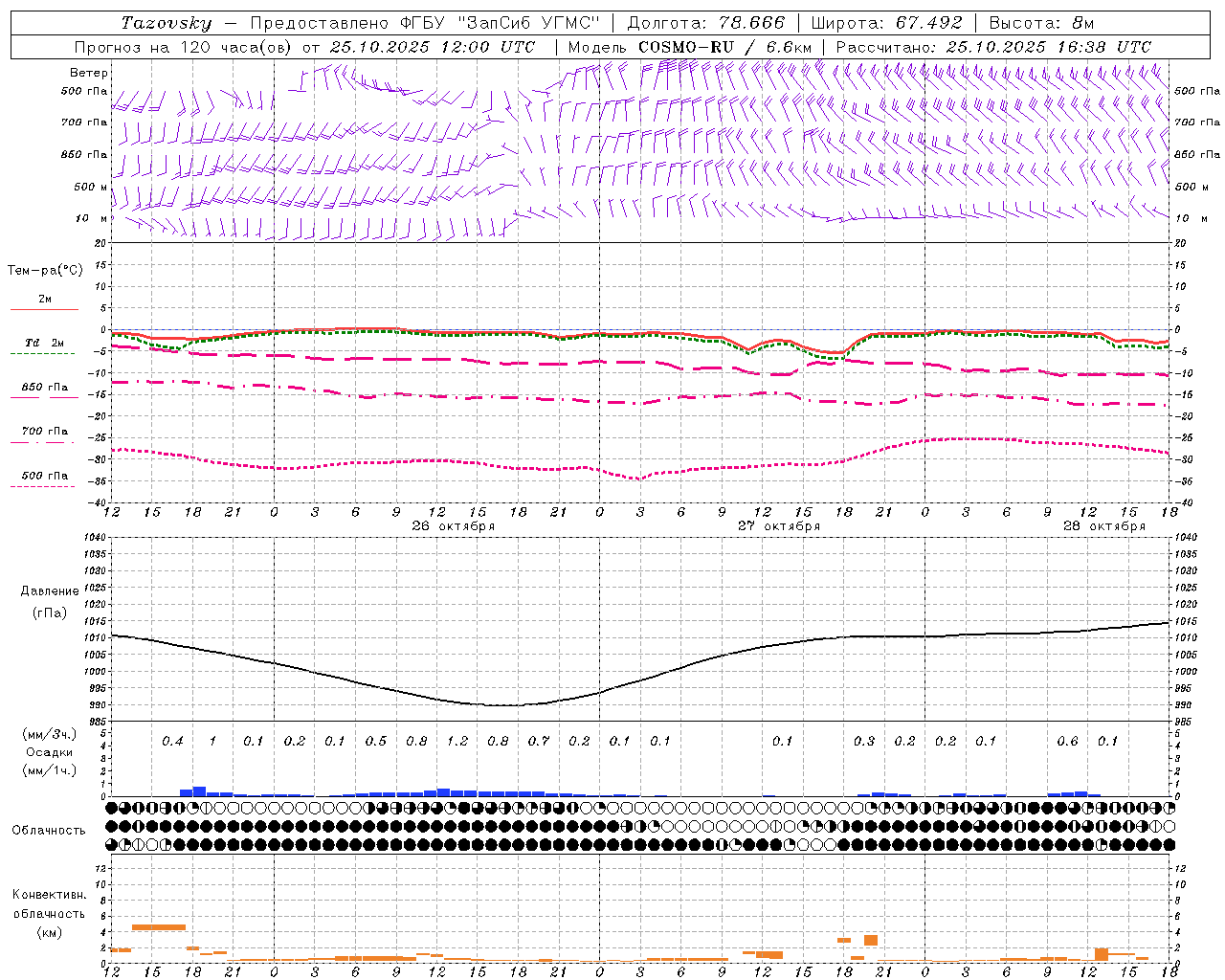Click the "1.2" precipitation value

coord(457,741)
